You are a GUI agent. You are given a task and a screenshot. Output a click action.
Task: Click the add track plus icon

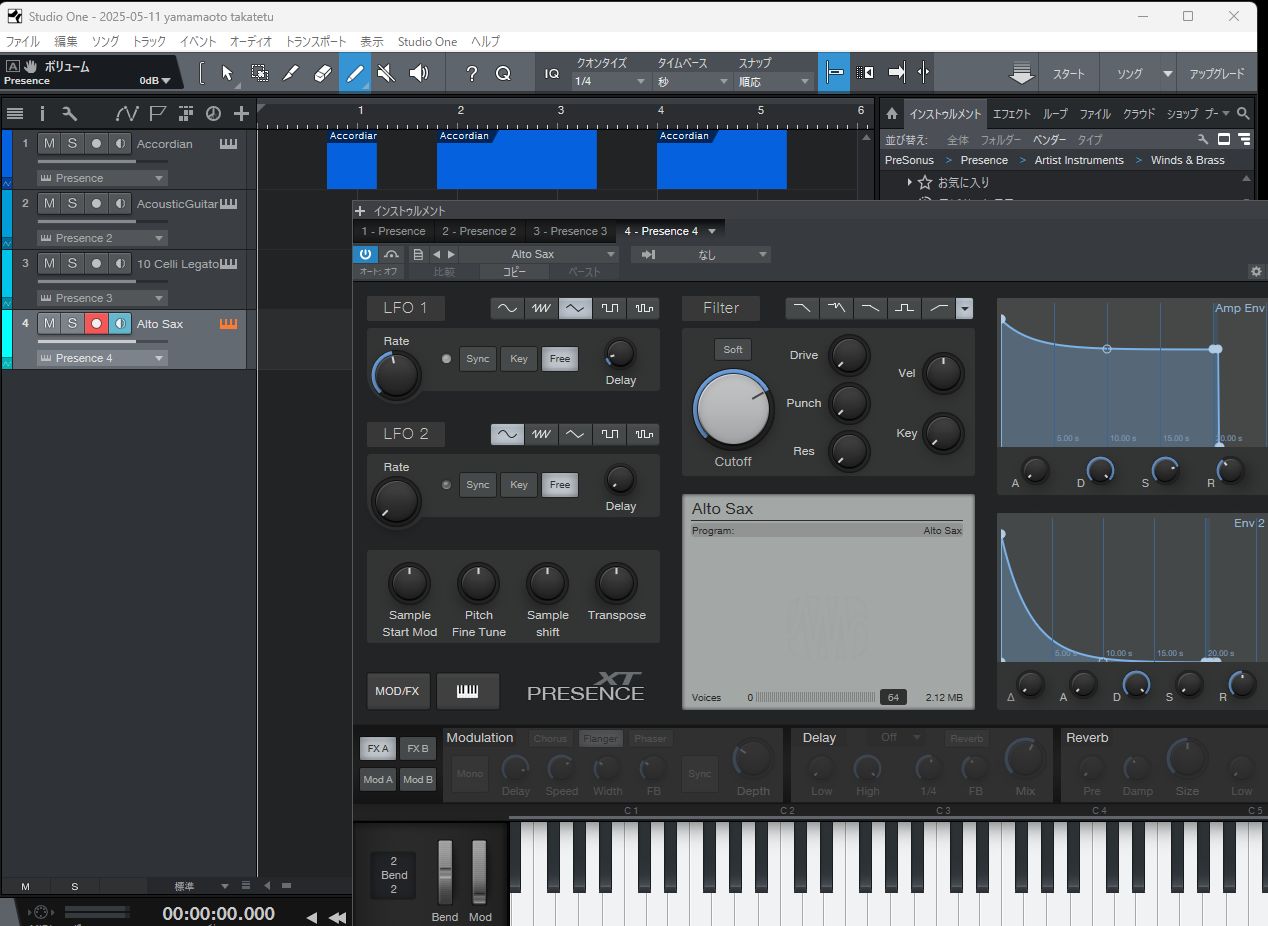coord(241,113)
